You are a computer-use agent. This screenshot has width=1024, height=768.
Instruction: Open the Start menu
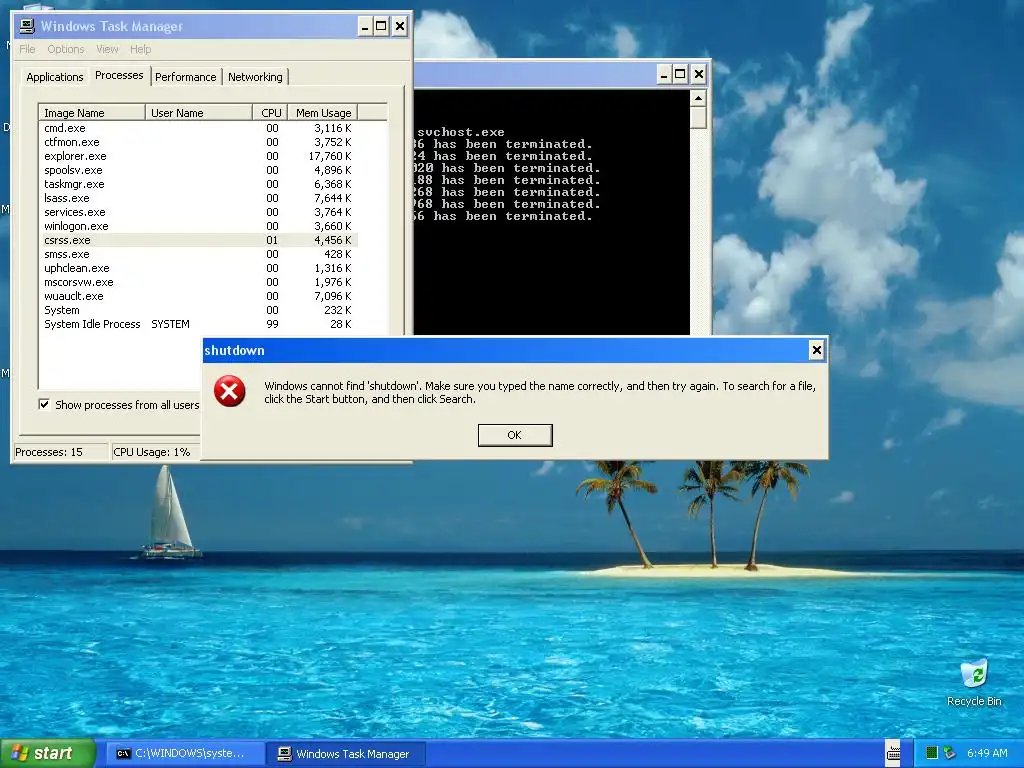pyautogui.click(x=48, y=753)
